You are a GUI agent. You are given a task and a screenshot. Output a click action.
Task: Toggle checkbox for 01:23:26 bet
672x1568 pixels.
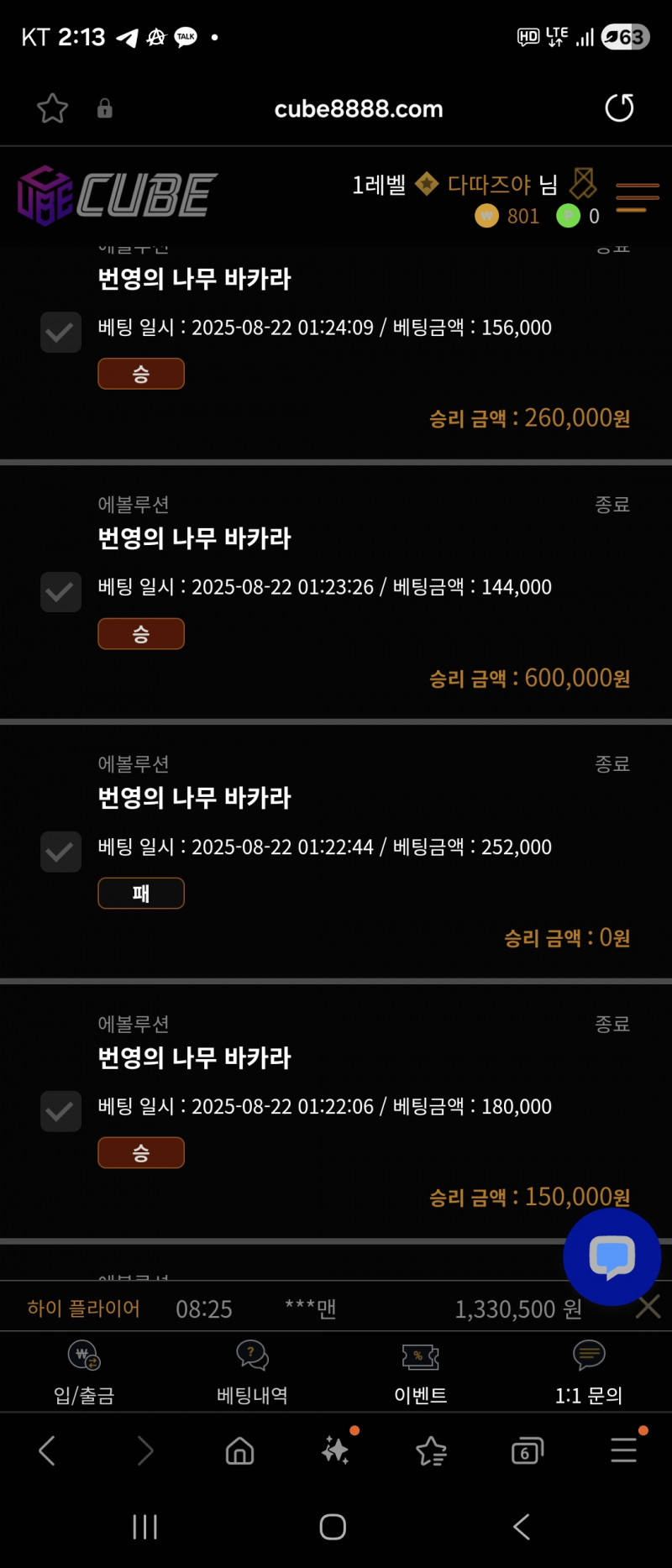pos(60,592)
